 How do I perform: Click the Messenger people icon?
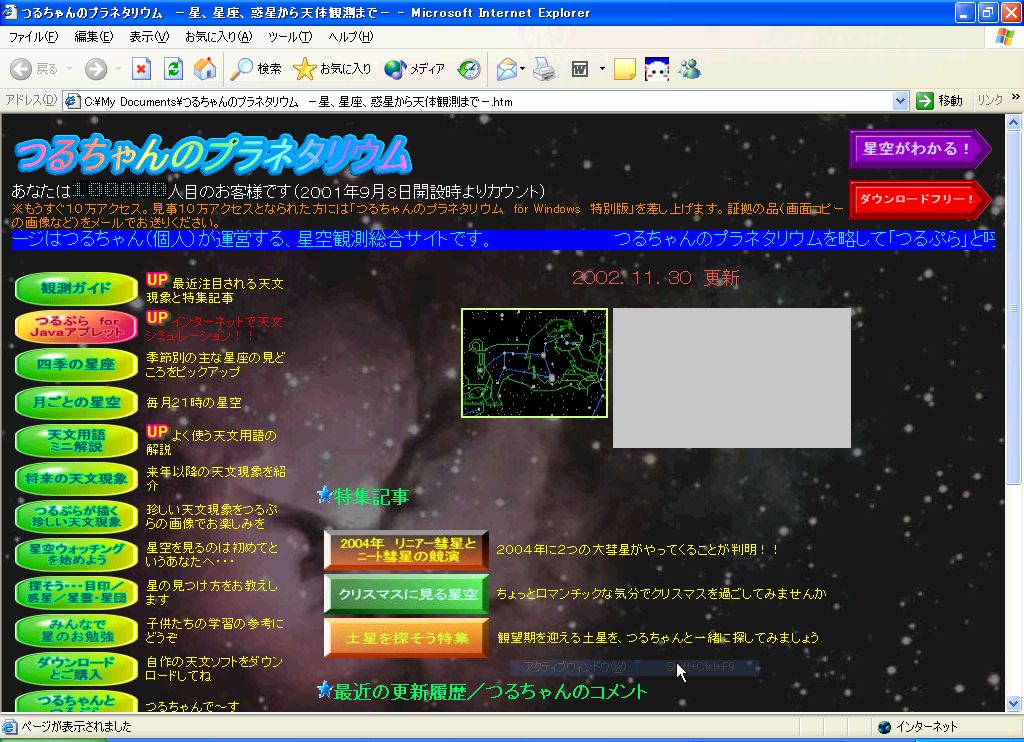pos(688,69)
